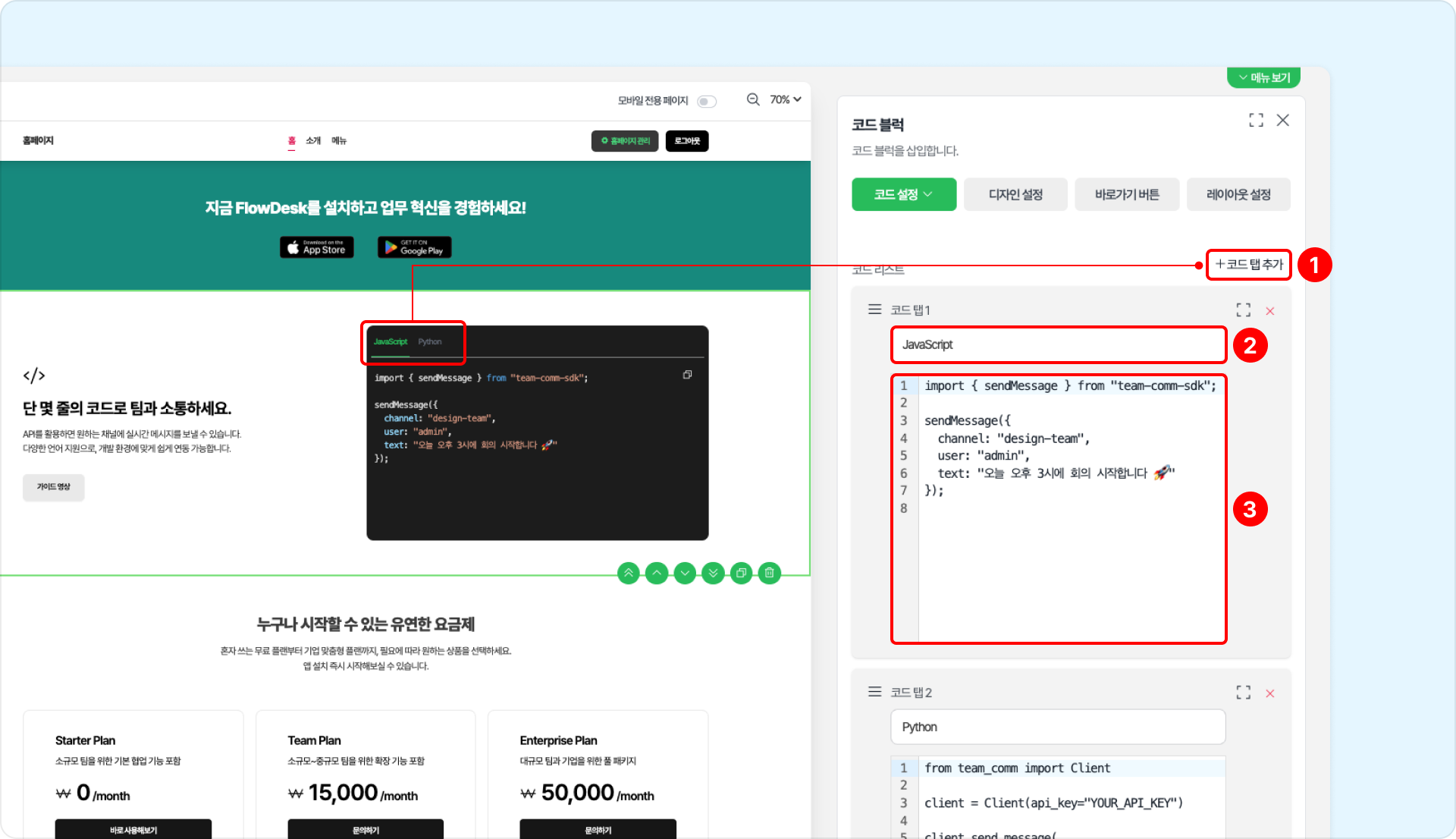The height and width of the screenshot is (839, 1456).
Task: Remove 코드 탭2 with red X
Action: [1270, 693]
